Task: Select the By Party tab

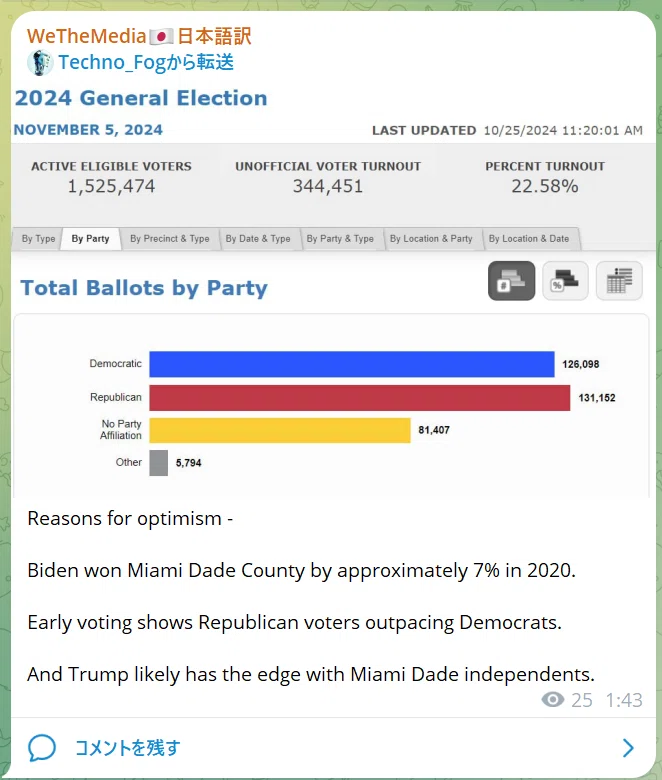Action: (91, 239)
